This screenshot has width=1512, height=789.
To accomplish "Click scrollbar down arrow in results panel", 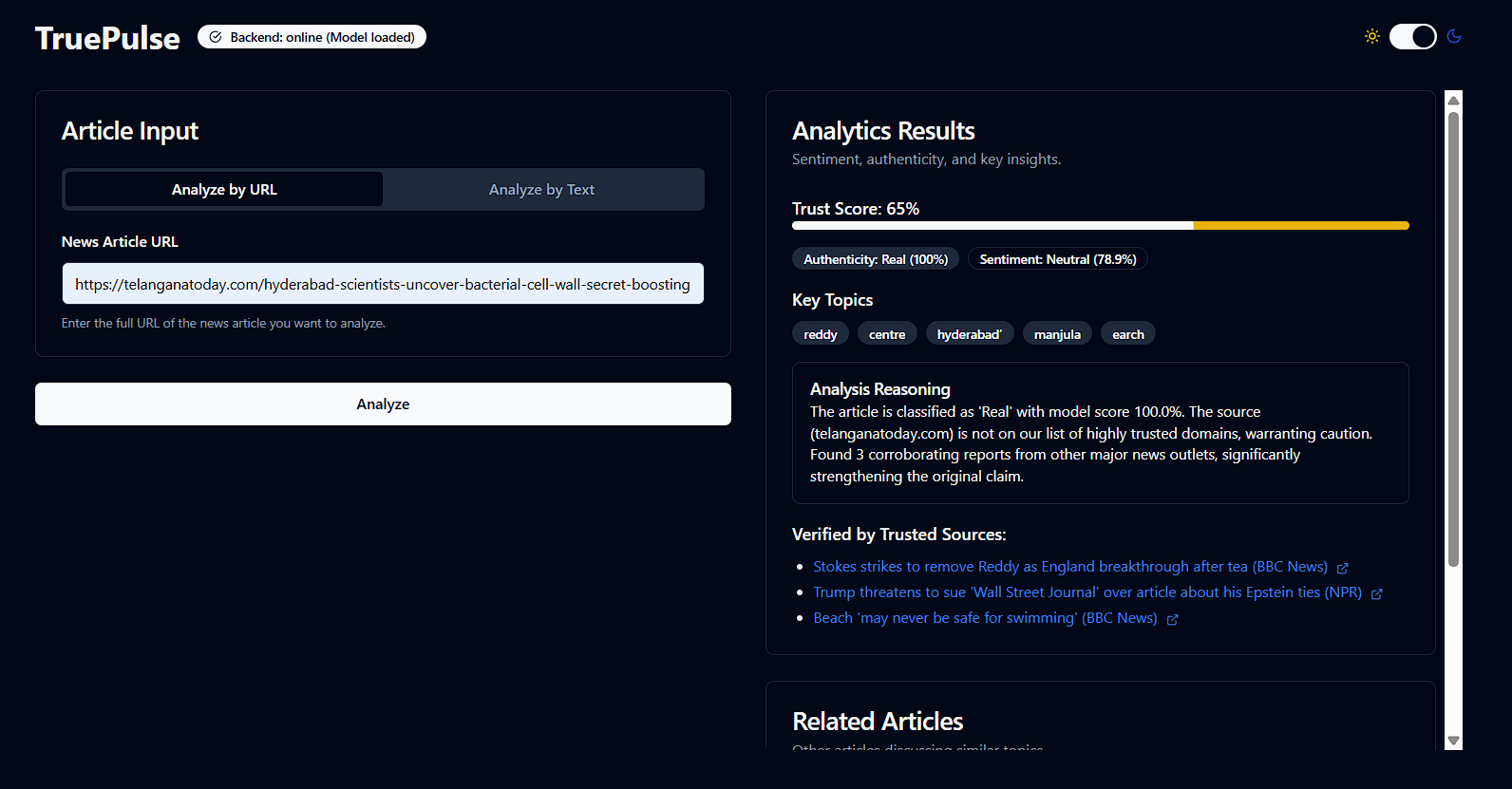I will point(1453,741).
